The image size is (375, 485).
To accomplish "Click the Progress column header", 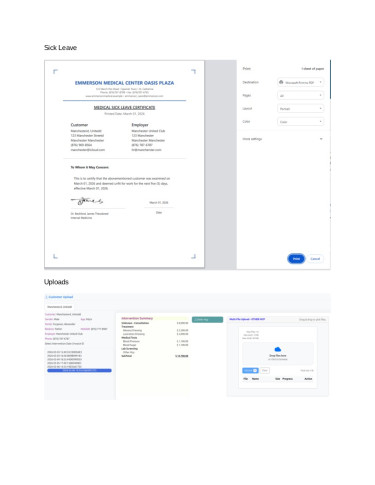I will 287,379.
